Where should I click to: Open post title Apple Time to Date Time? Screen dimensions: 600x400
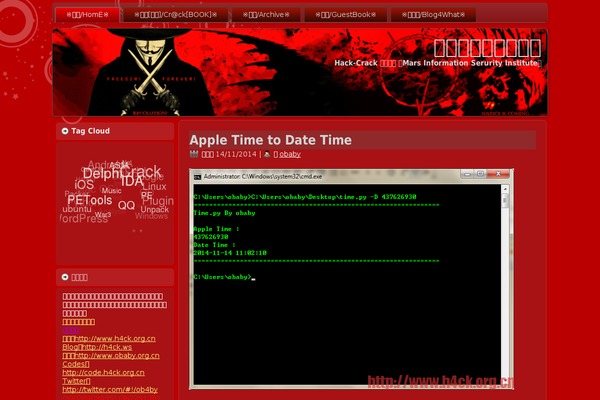(271, 140)
